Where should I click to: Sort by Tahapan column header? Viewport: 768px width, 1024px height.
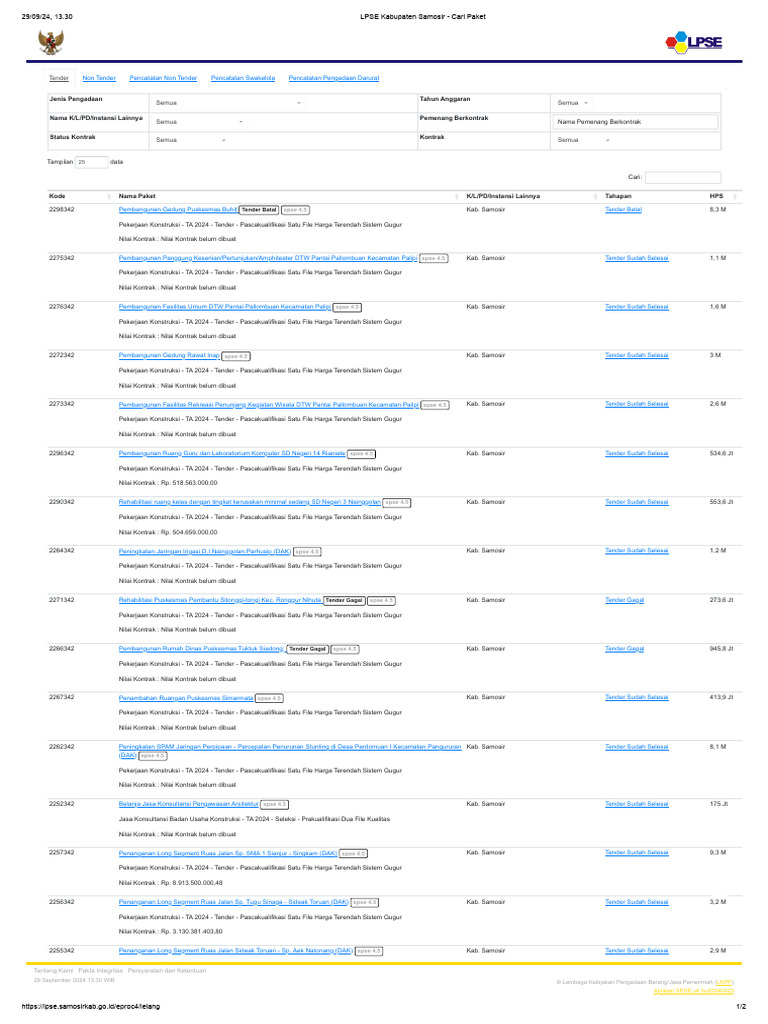[652, 196]
